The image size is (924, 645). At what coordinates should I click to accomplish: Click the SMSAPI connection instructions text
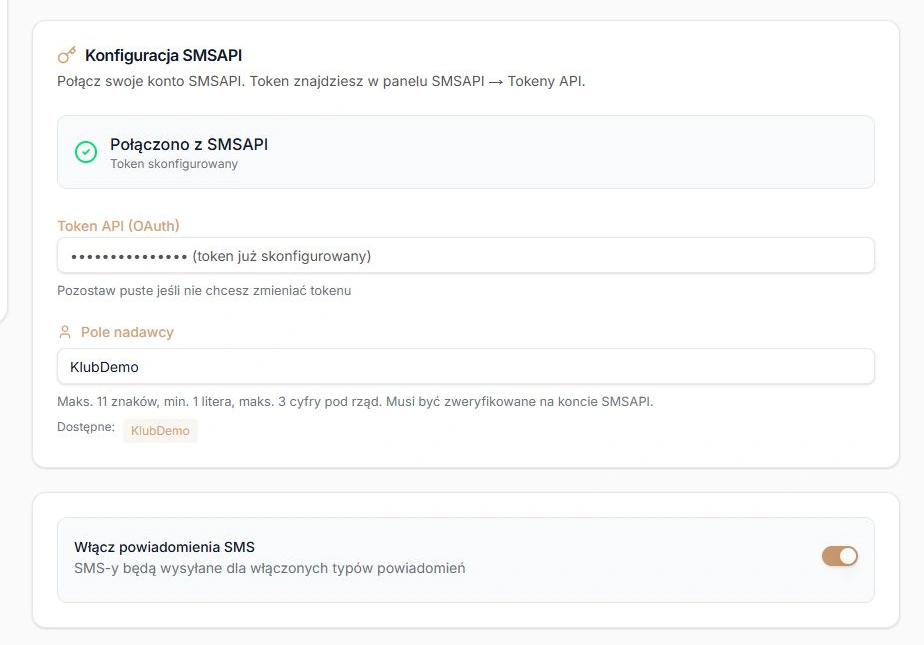(321, 81)
